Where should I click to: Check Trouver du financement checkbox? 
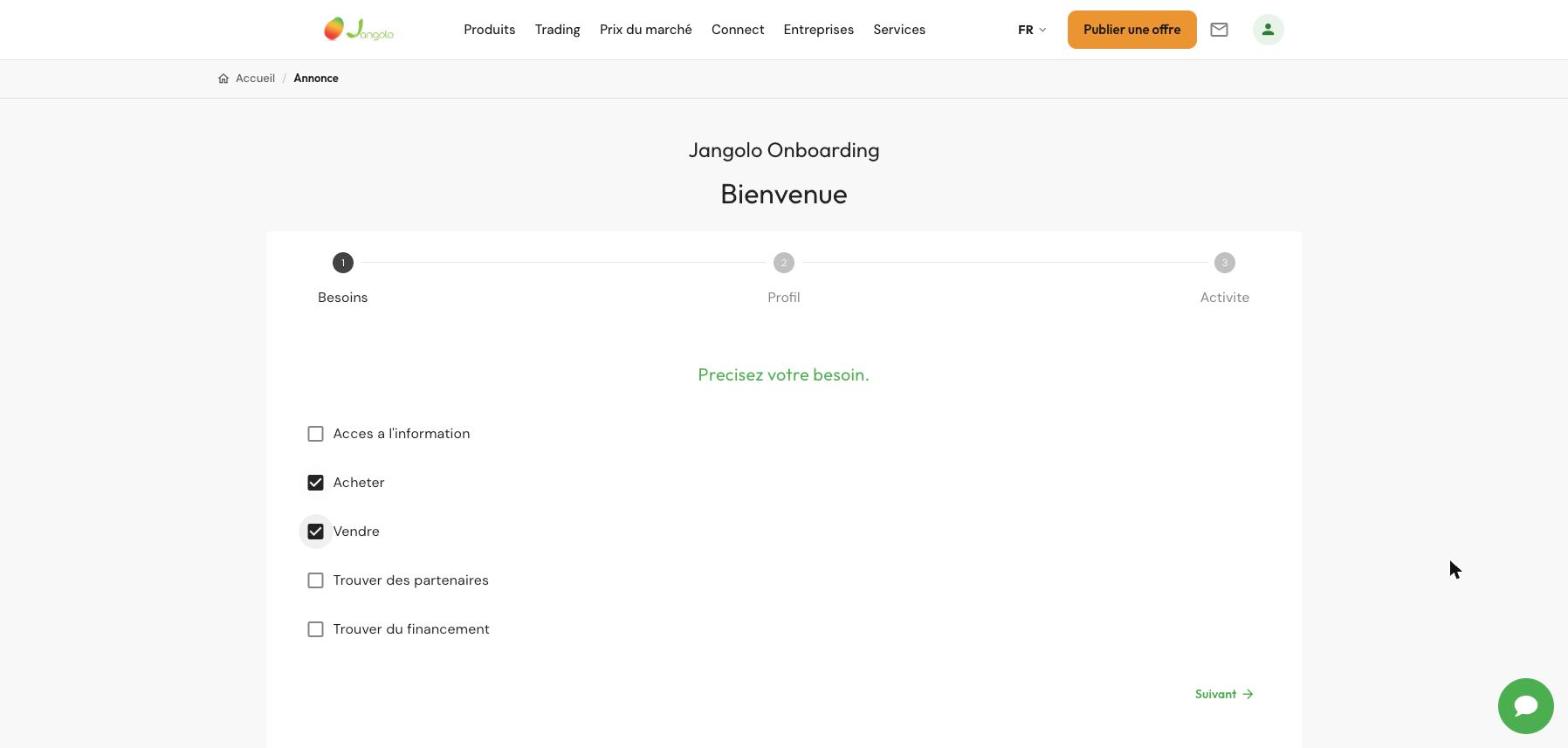(315, 630)
